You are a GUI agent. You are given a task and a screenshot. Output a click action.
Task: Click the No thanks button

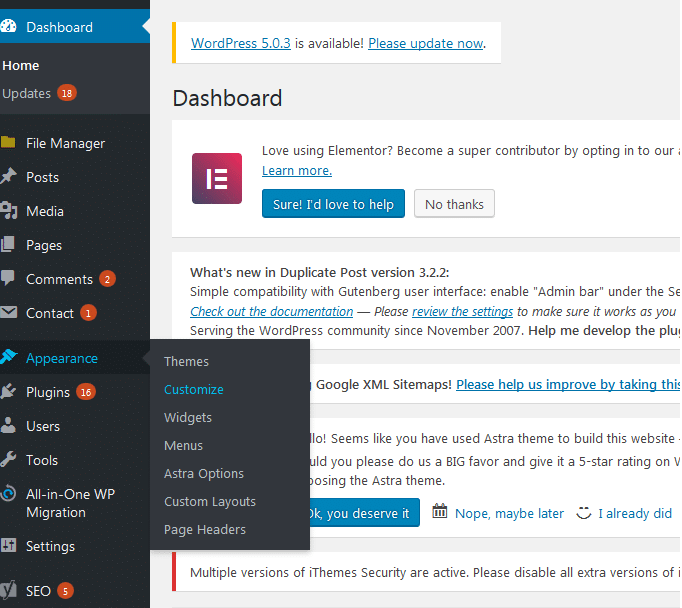(x=454, y=204)
